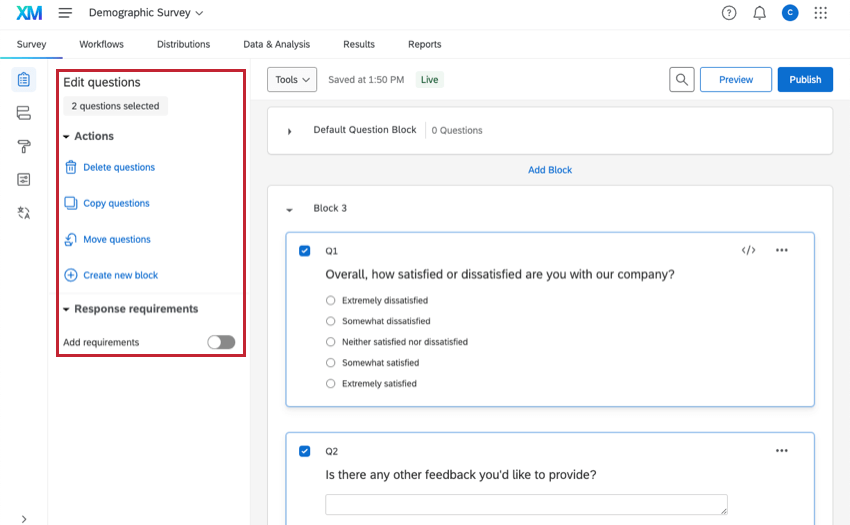850x525 pixels.
Task: Uncheck the Q1 question checkbox
Action: (x=305, y=251)
